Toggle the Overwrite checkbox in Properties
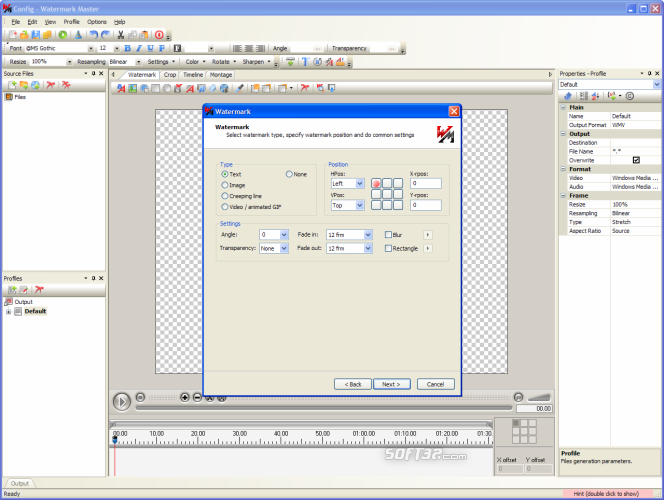This screenshot has height=500, width=664. pos(636,160)
